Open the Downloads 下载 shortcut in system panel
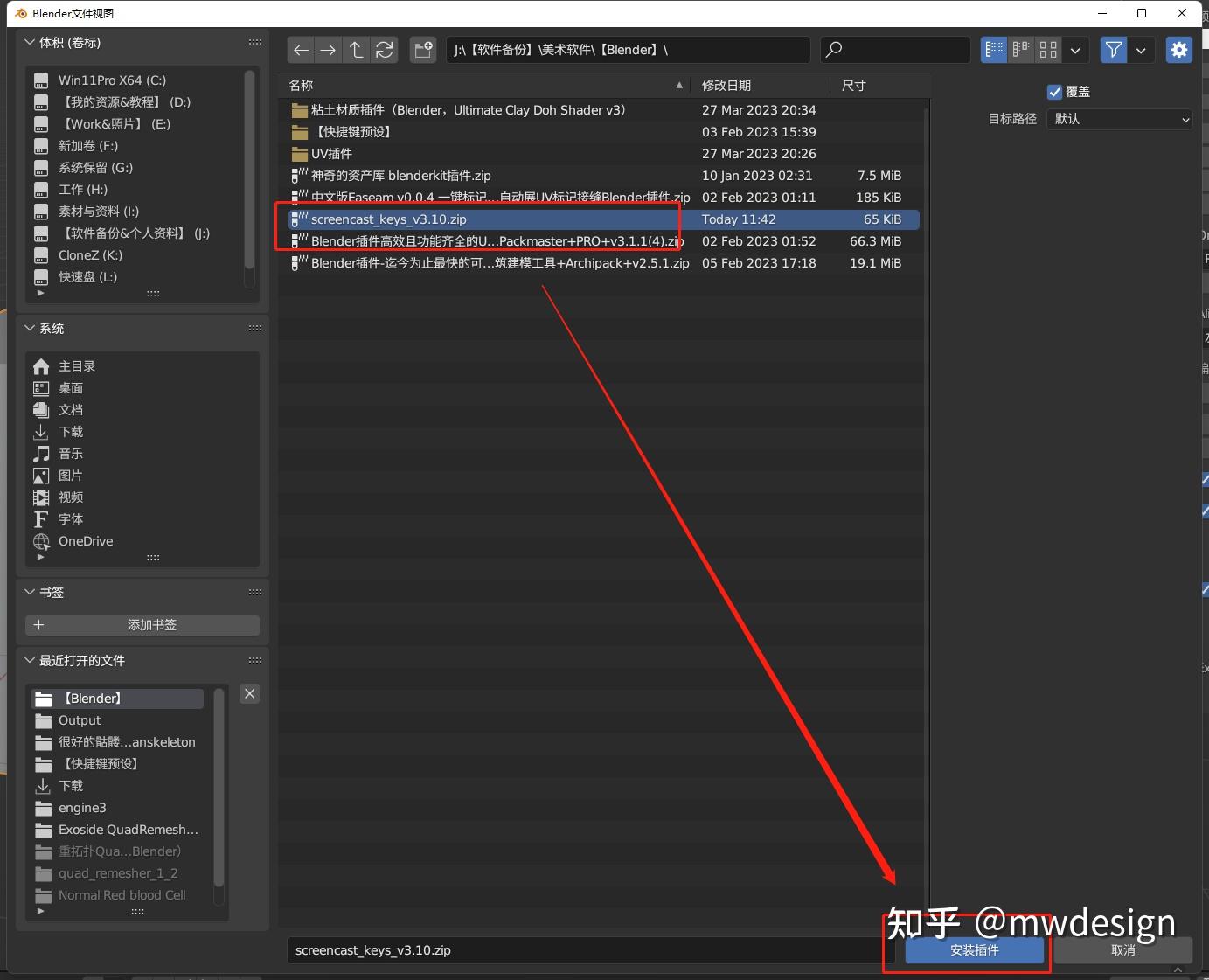Screen dimensions: 1209x980 (71, 431)
